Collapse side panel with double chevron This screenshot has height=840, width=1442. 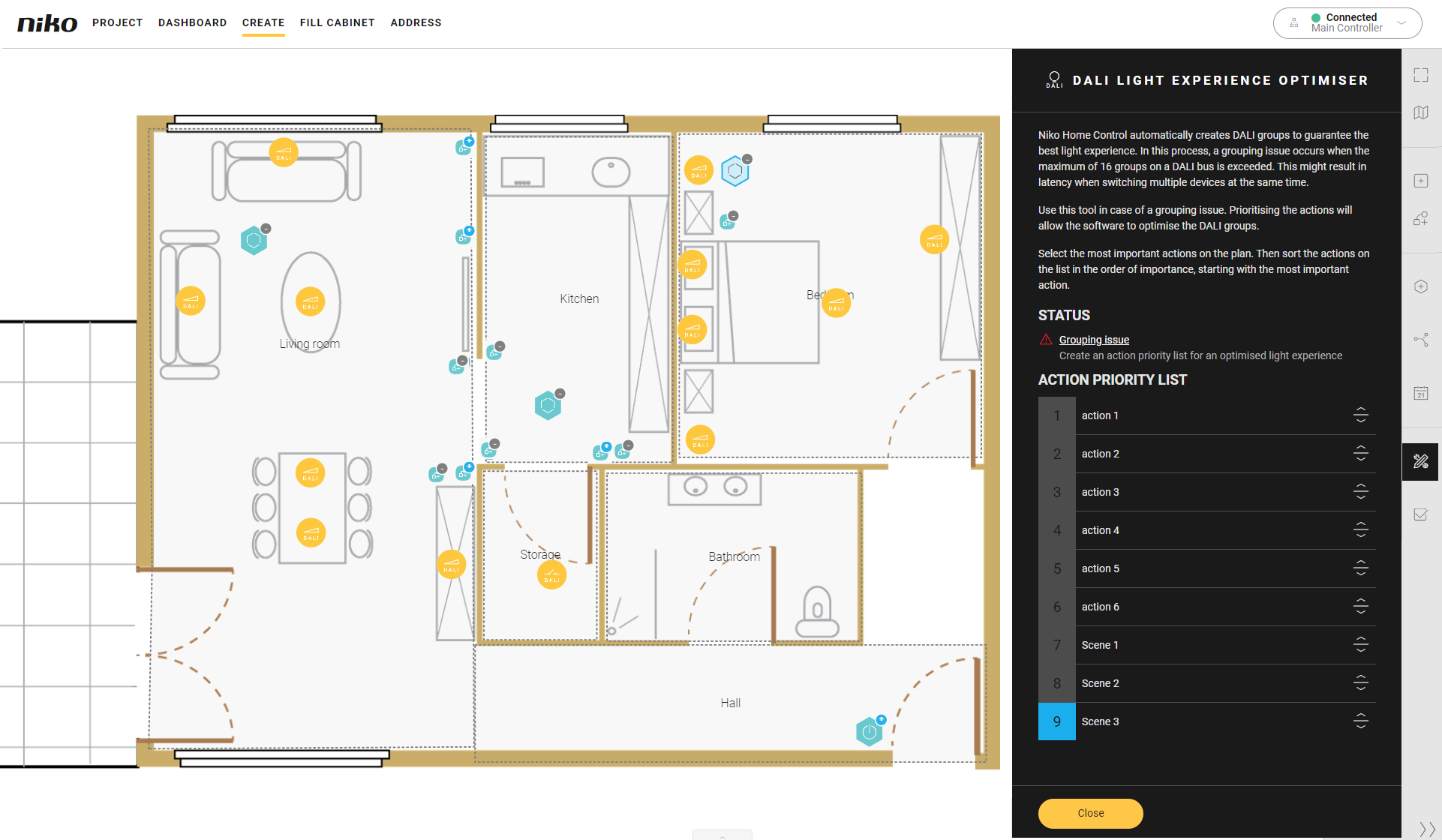[1426, 828]
